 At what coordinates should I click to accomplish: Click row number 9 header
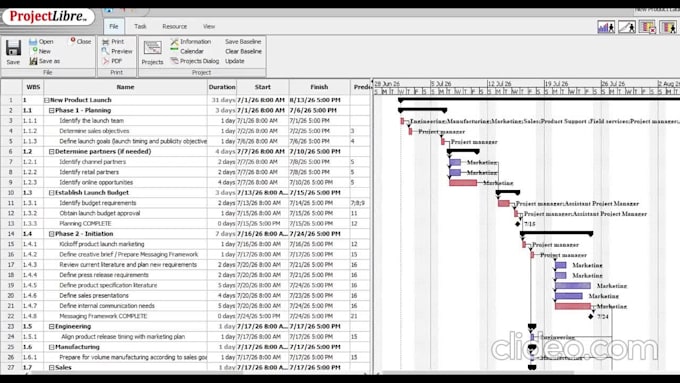click(11, 183)
